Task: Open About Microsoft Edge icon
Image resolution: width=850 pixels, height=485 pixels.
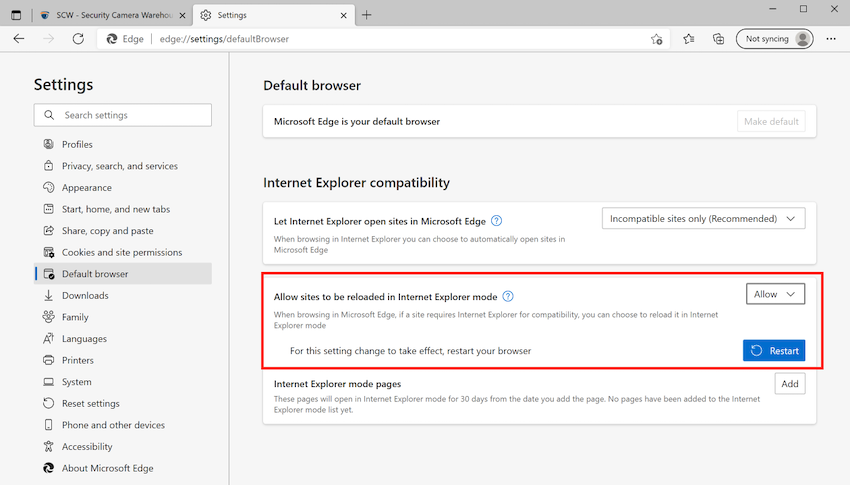Action: (x=49, y=468)
